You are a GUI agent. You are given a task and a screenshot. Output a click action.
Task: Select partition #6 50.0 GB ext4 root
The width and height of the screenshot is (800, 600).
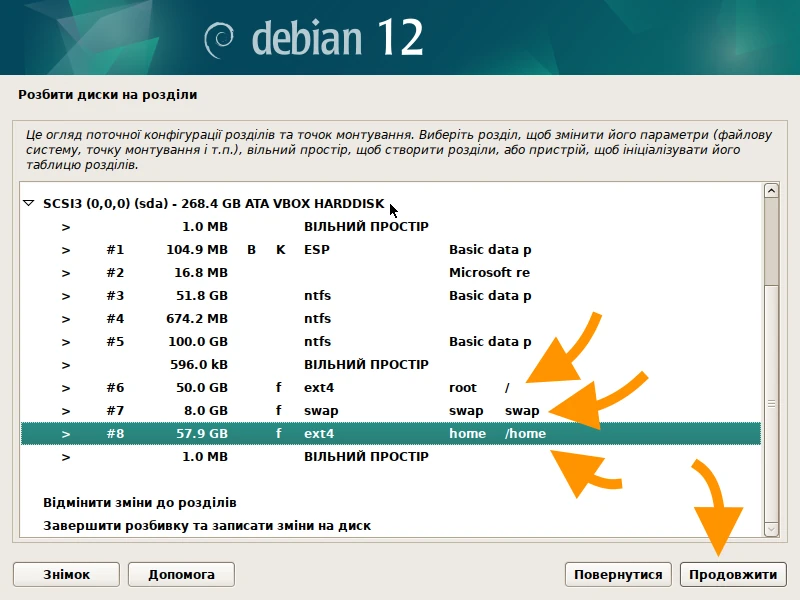[391, 387]
